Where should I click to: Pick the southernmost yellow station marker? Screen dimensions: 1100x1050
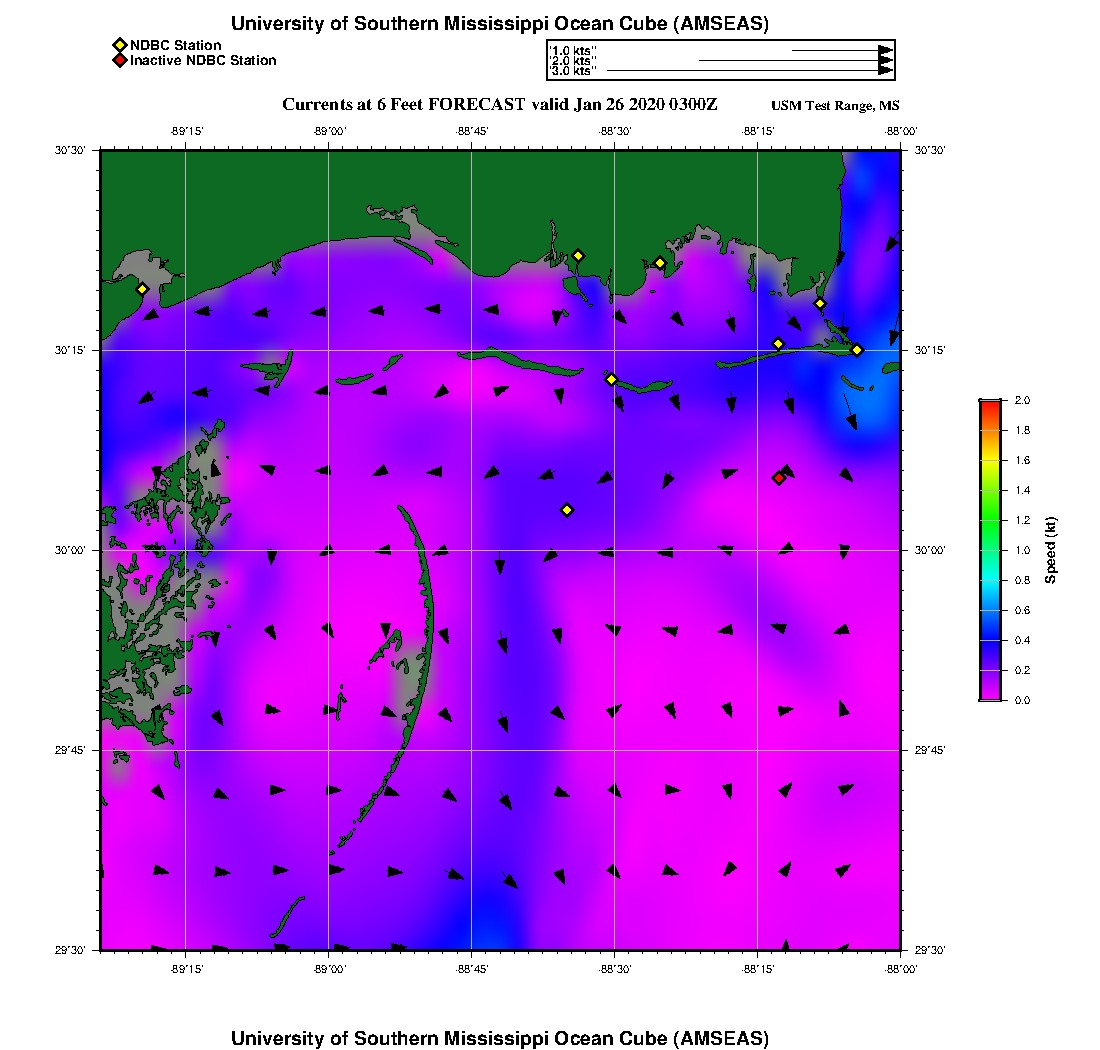(566, 510)
